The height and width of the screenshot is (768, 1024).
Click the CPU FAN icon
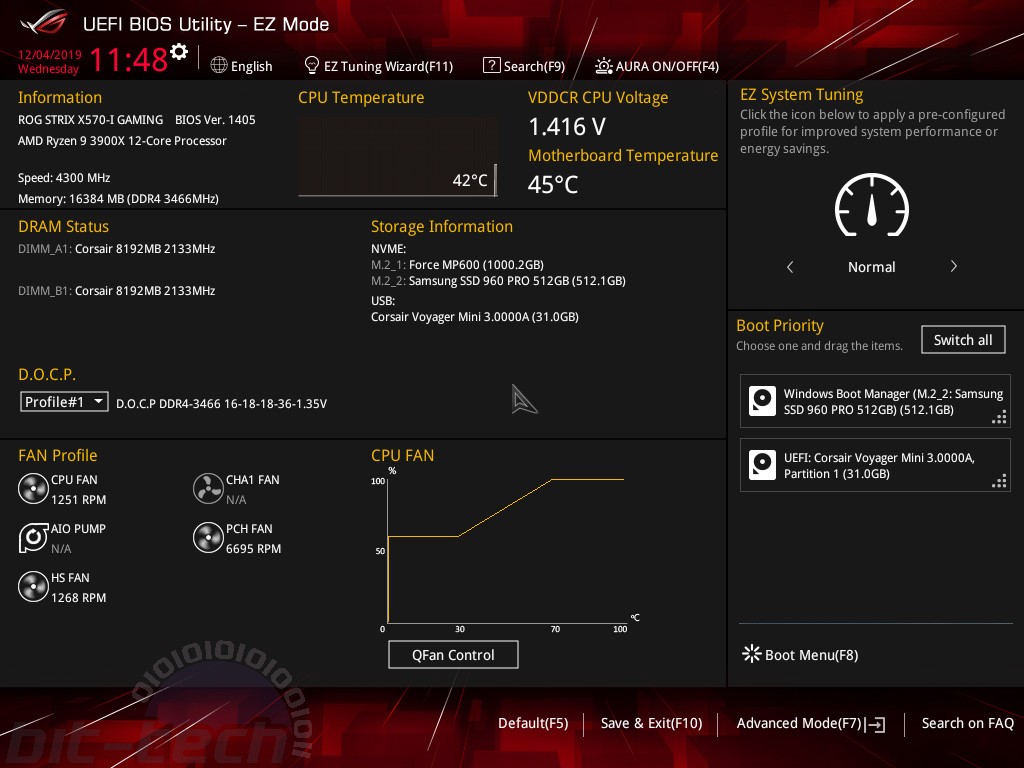pos(33,489)
